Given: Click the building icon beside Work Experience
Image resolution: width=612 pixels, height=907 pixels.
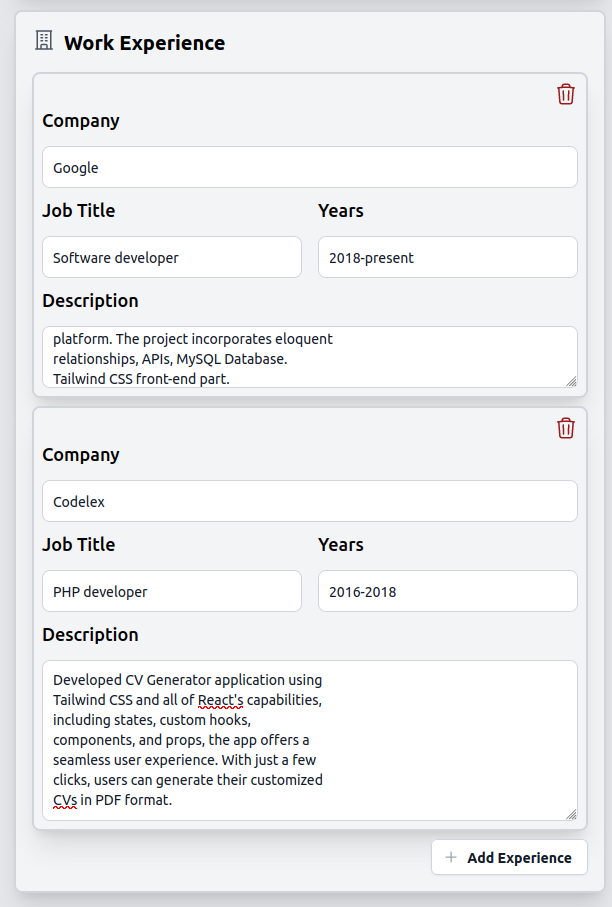Looking at the screenshot, I should click(41, 41).
